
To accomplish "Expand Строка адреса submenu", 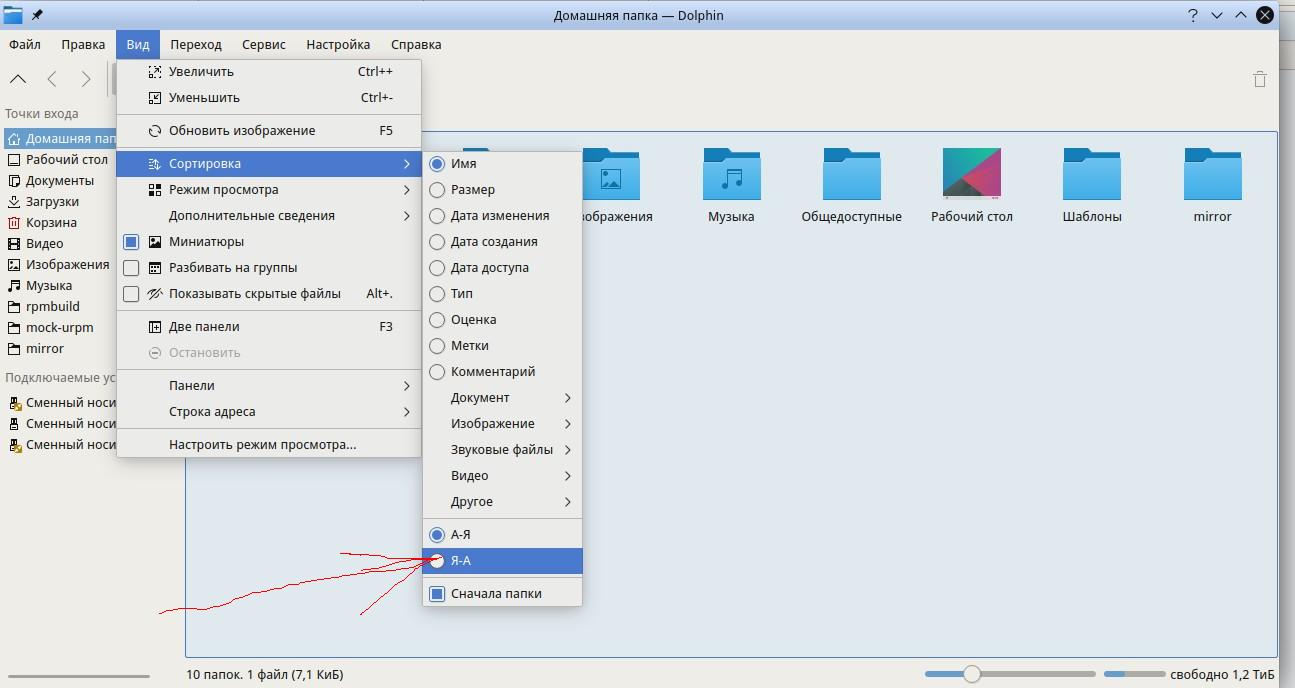I will click(x=269, y=412).
